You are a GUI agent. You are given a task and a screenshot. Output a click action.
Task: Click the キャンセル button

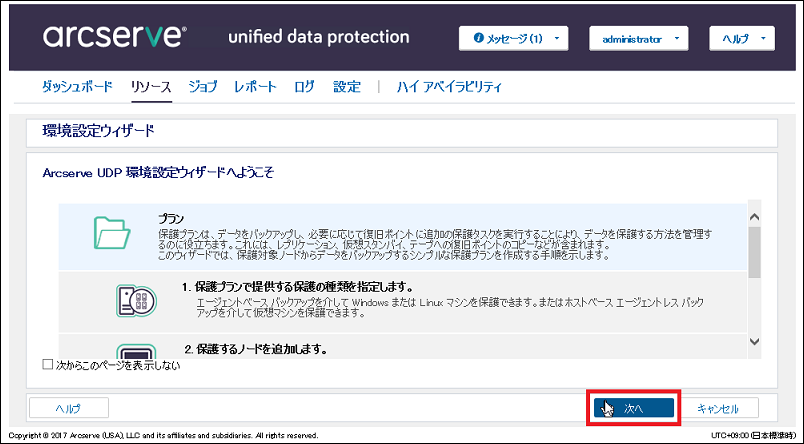click(718, 408)
